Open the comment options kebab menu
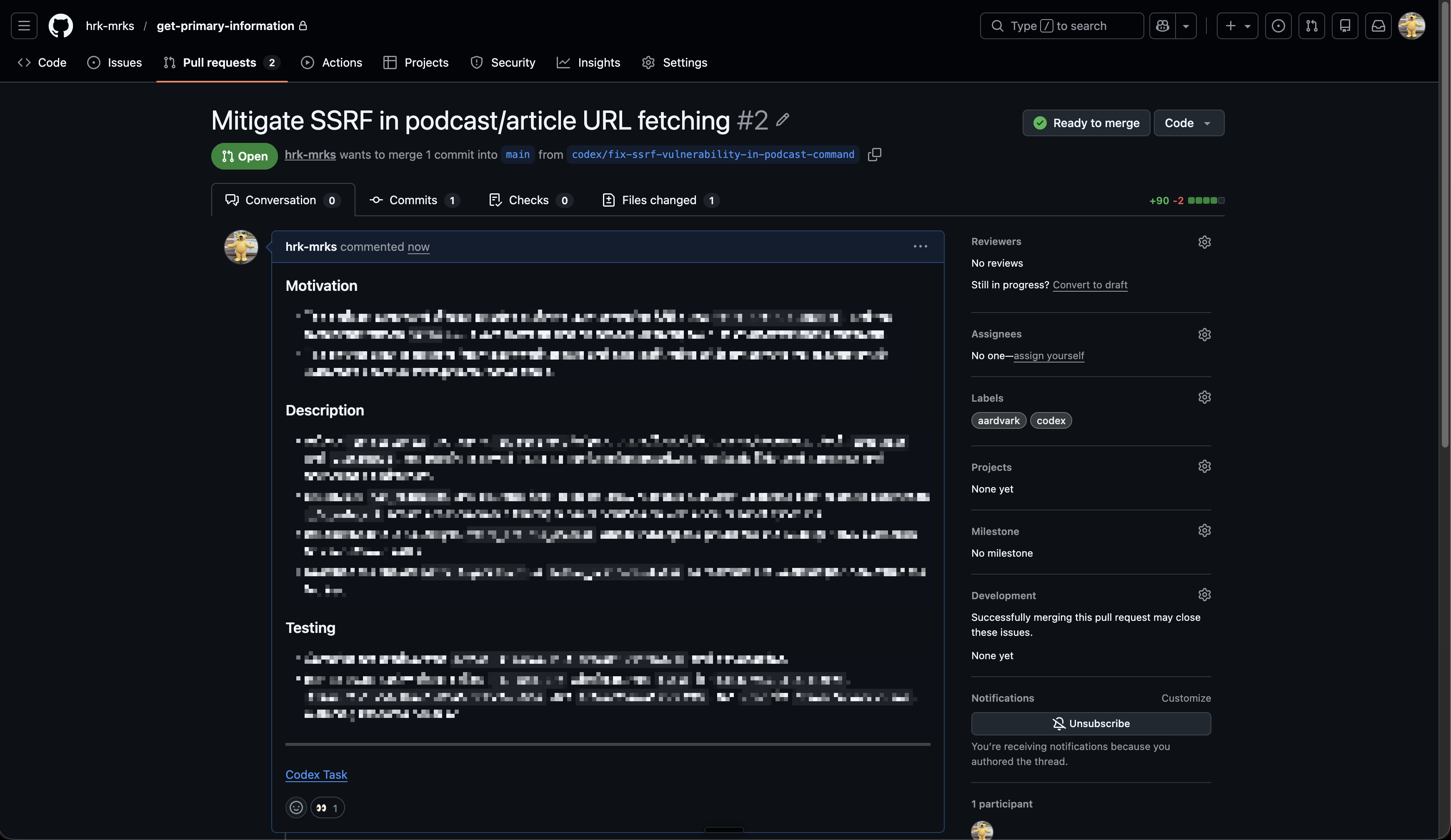Viewport: 1451px width, 840px height. point(920,246)
